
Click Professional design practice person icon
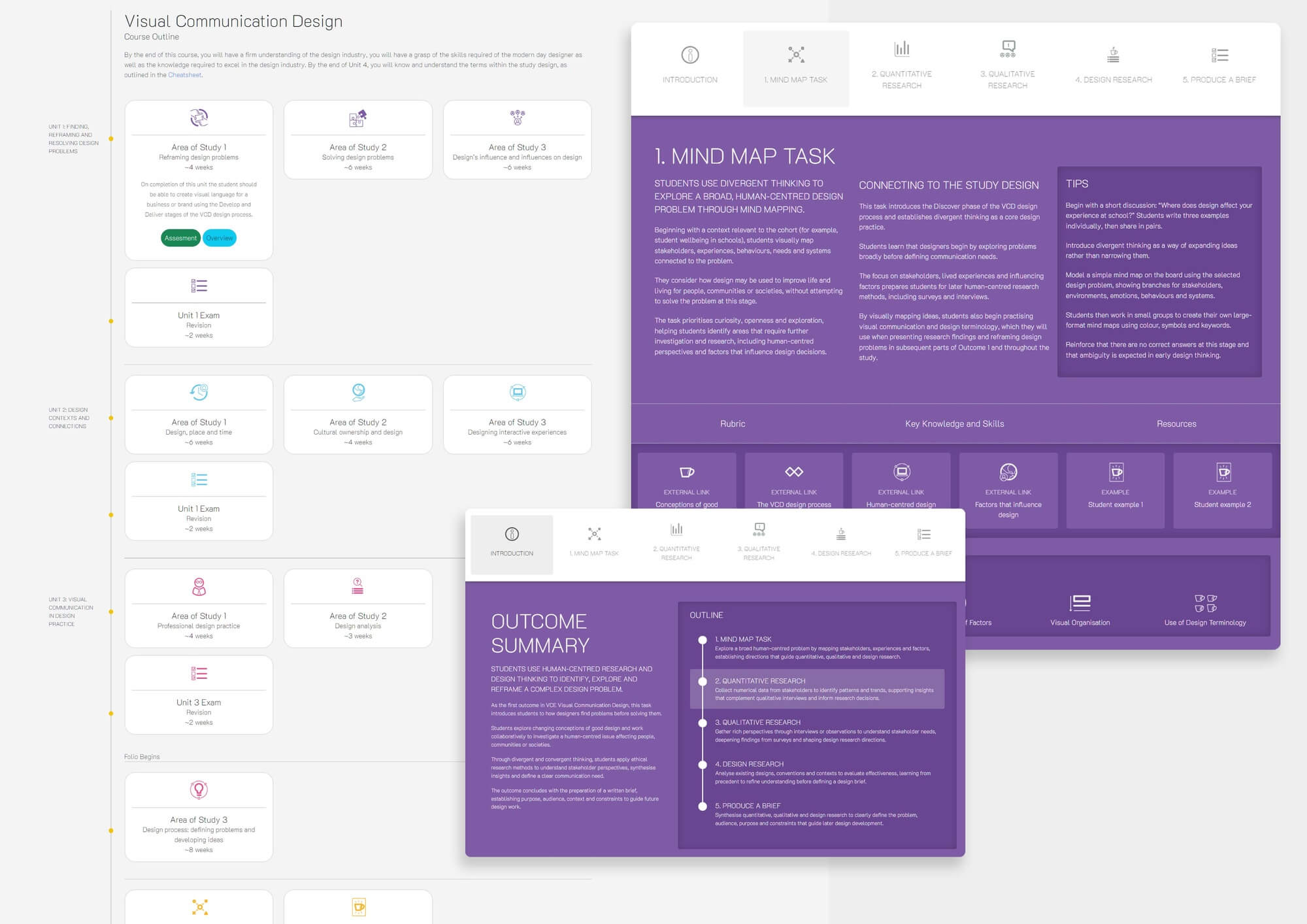point(199,586)
